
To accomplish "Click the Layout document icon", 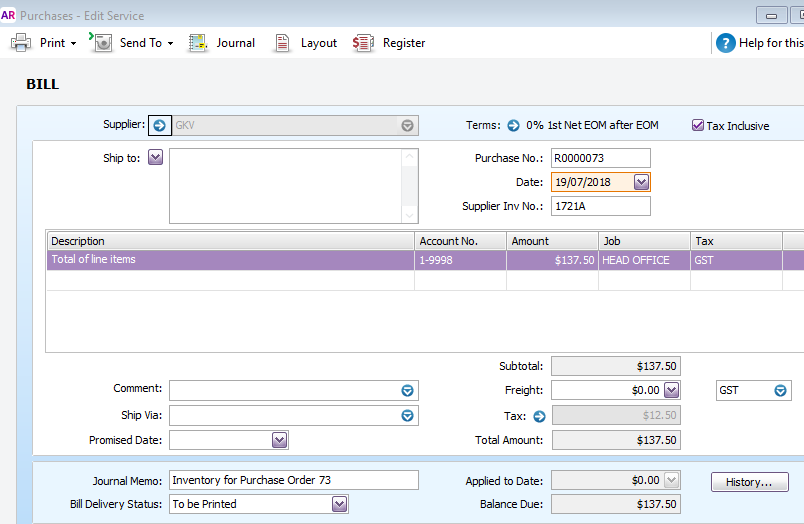I will (x=282, y=43).
